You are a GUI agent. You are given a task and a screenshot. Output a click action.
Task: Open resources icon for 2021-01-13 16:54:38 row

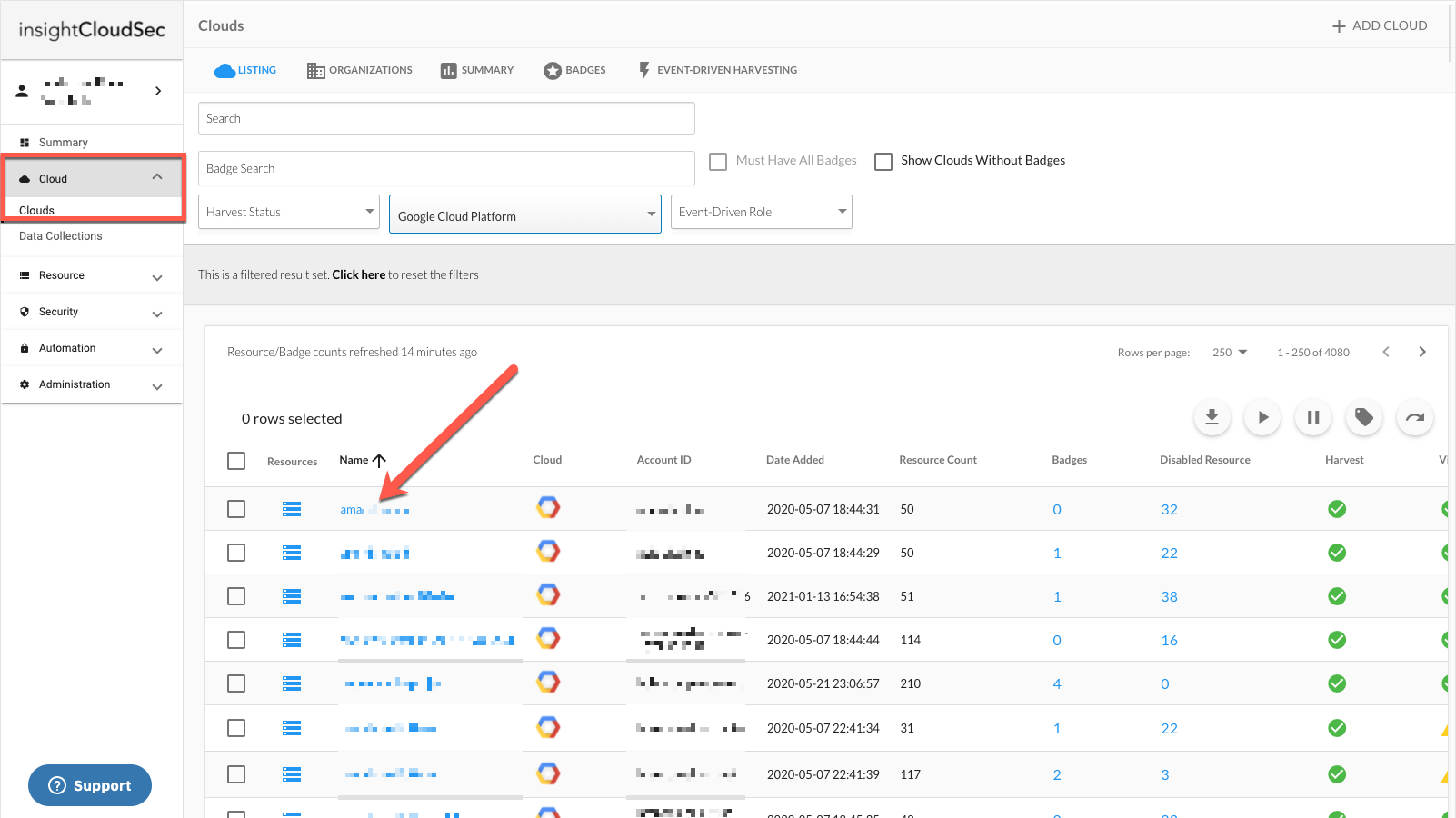(x=292, y=596)
